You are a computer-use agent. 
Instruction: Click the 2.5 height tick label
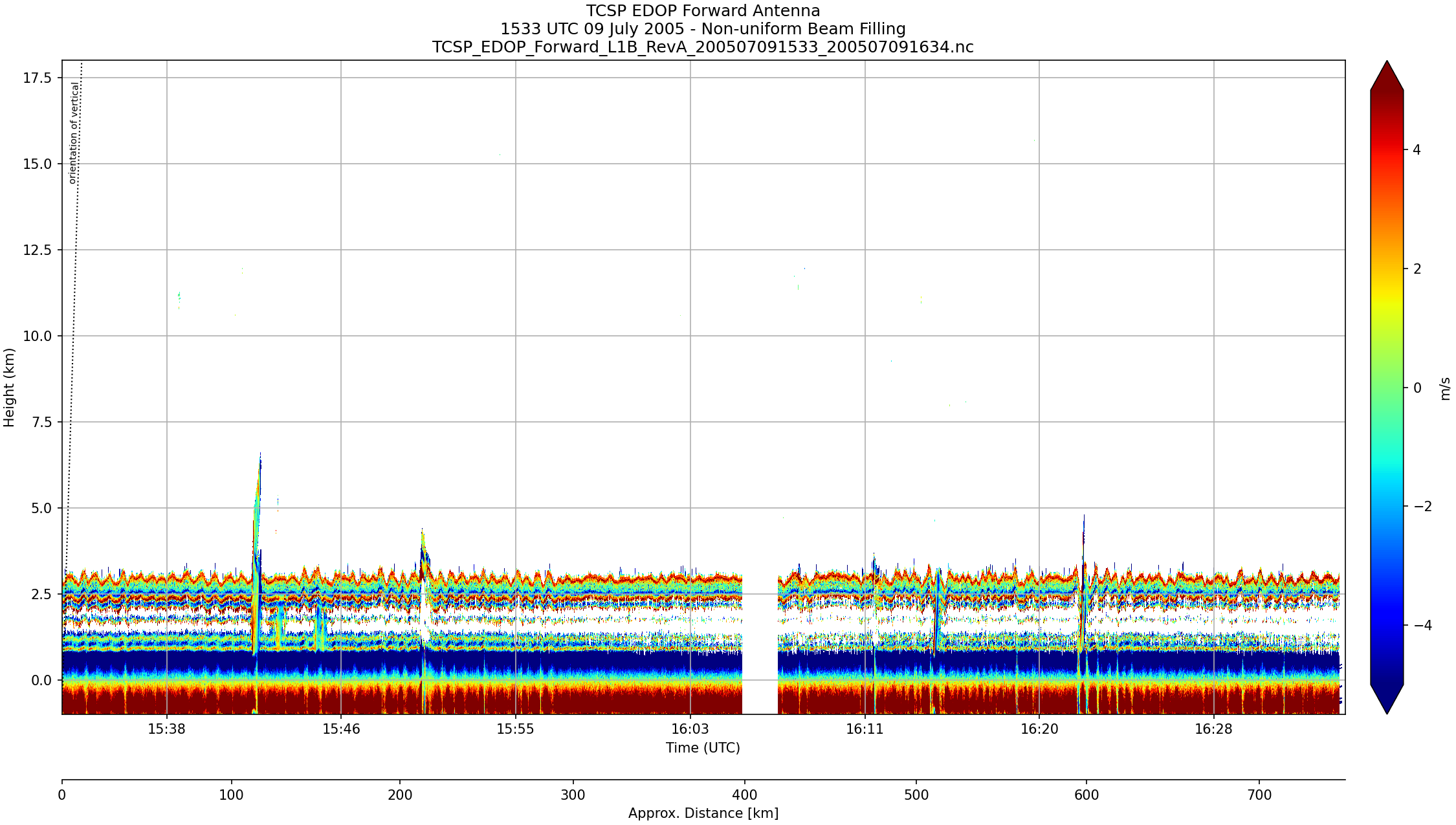tap(41, 595)
